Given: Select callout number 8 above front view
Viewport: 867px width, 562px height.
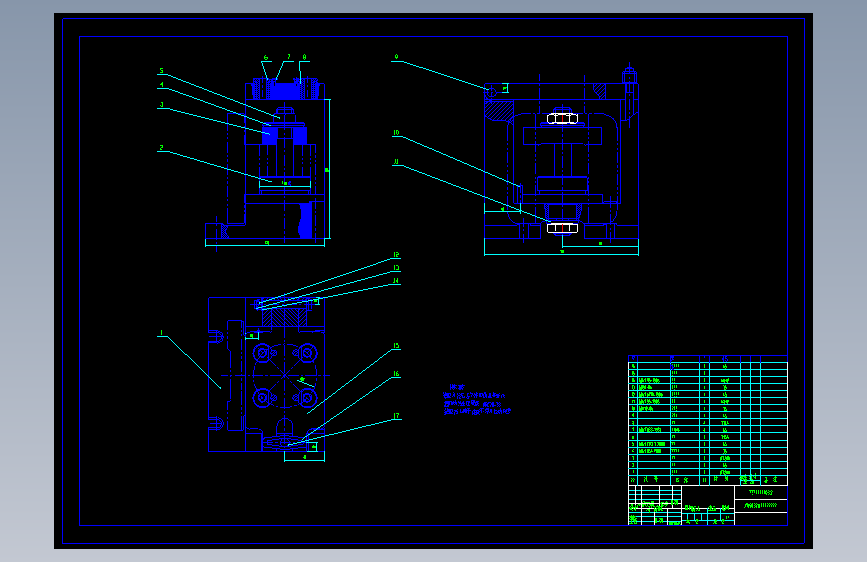Looking at the screenshot, I should (304, 57).
